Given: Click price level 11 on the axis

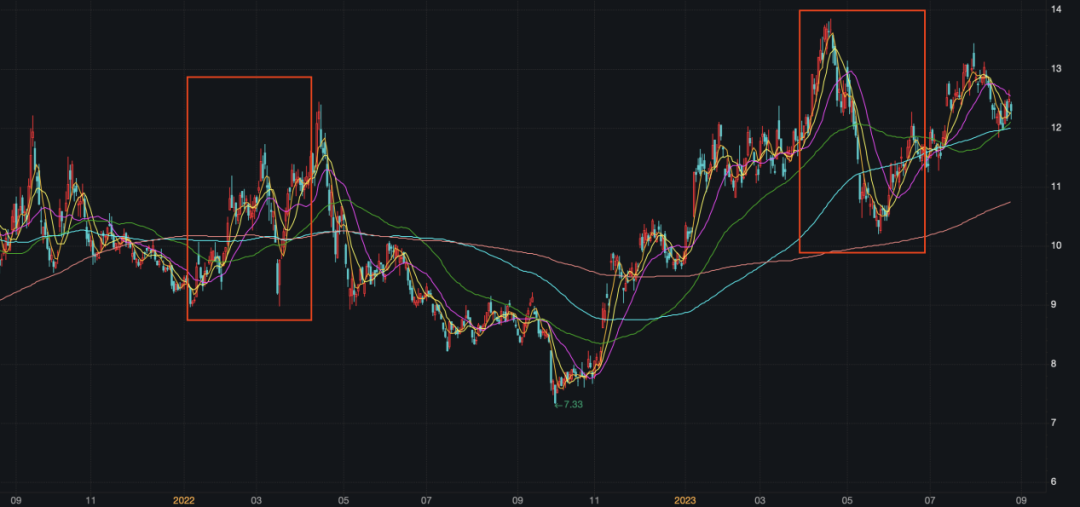Looking at the screenshot, I should click(x=1055, y=186).
